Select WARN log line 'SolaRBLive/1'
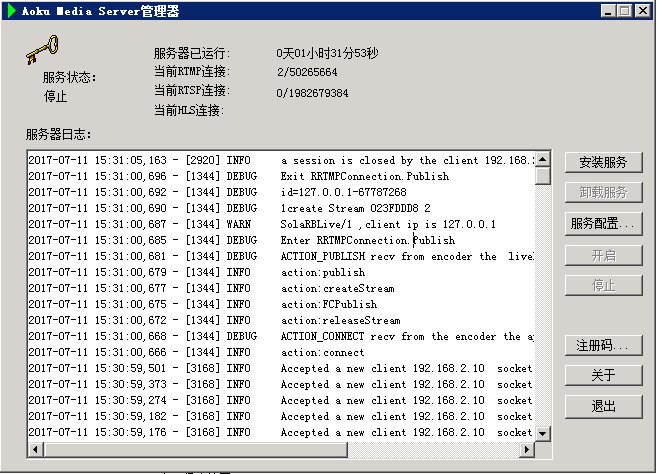Screen dimensions: 658x474 pos(281,224)
